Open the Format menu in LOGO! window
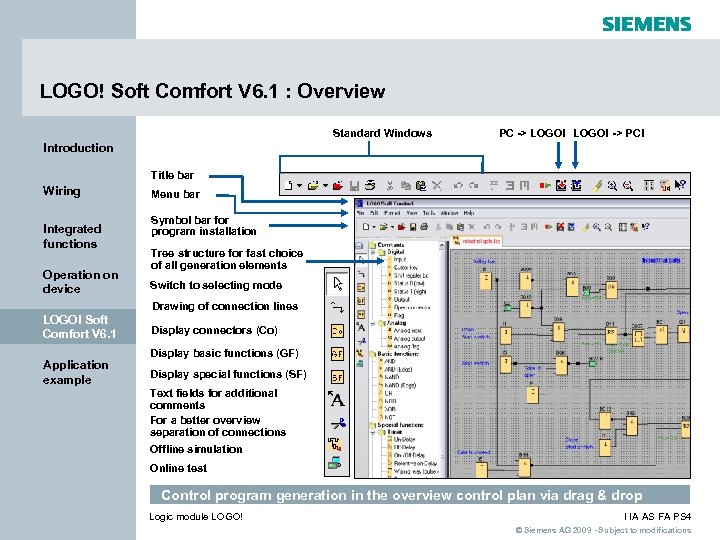 392,213
